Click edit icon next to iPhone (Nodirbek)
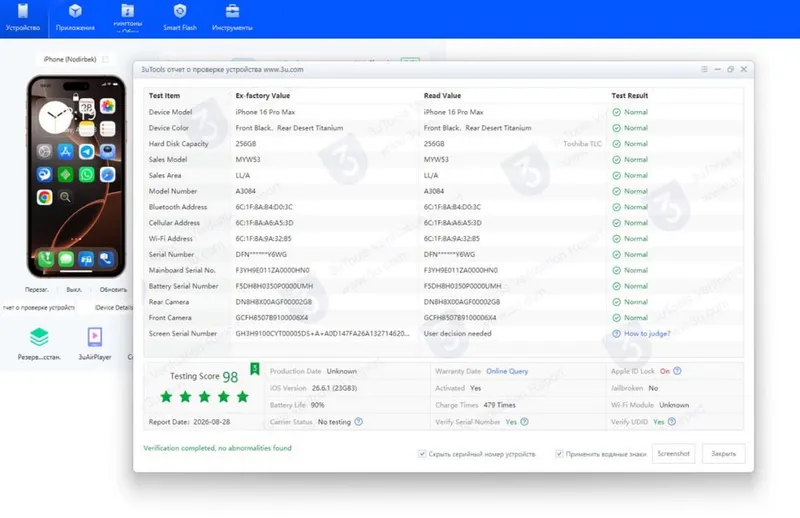The height and width of the screenshot is (518, 800). coord(106,59)
